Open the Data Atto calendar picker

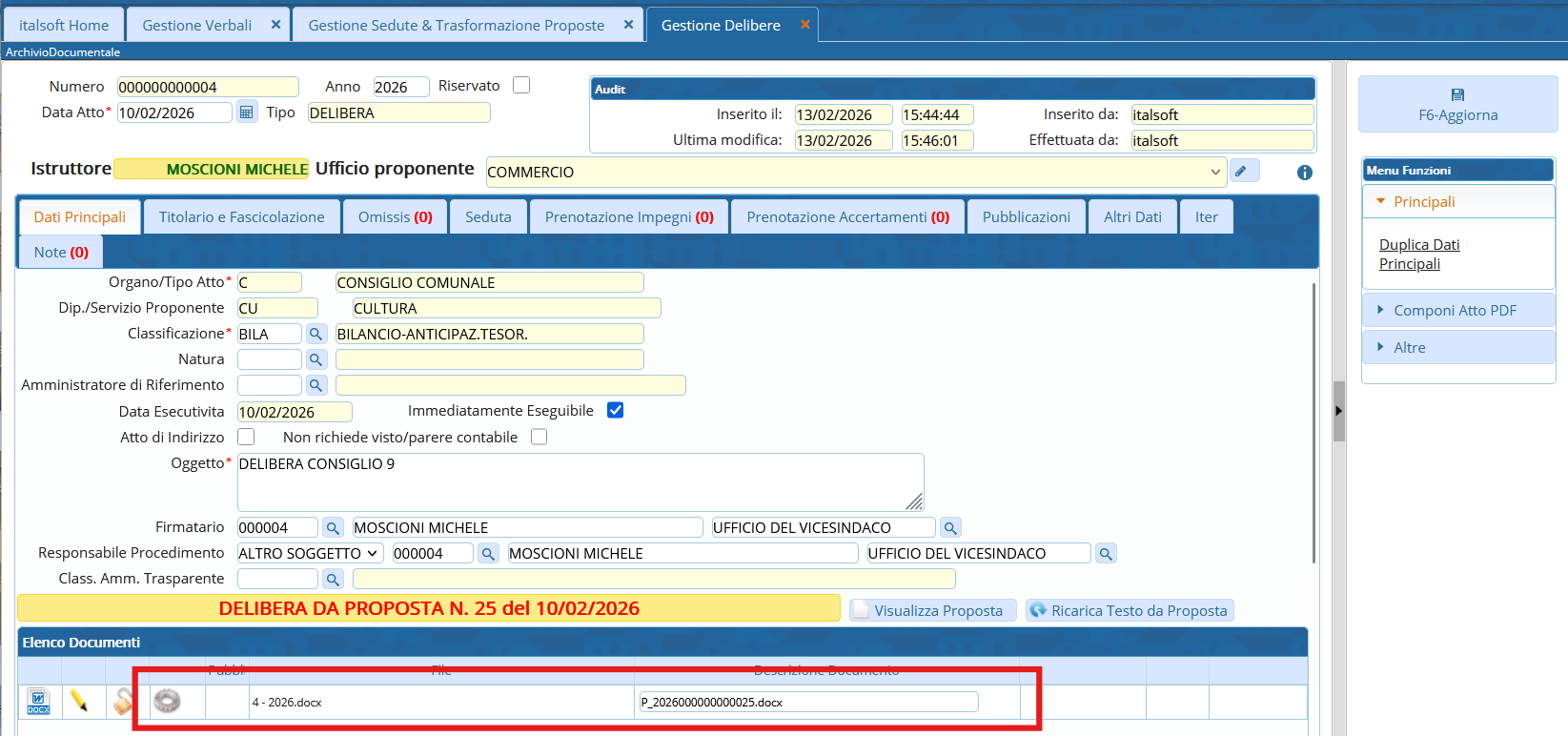(246, 112)
